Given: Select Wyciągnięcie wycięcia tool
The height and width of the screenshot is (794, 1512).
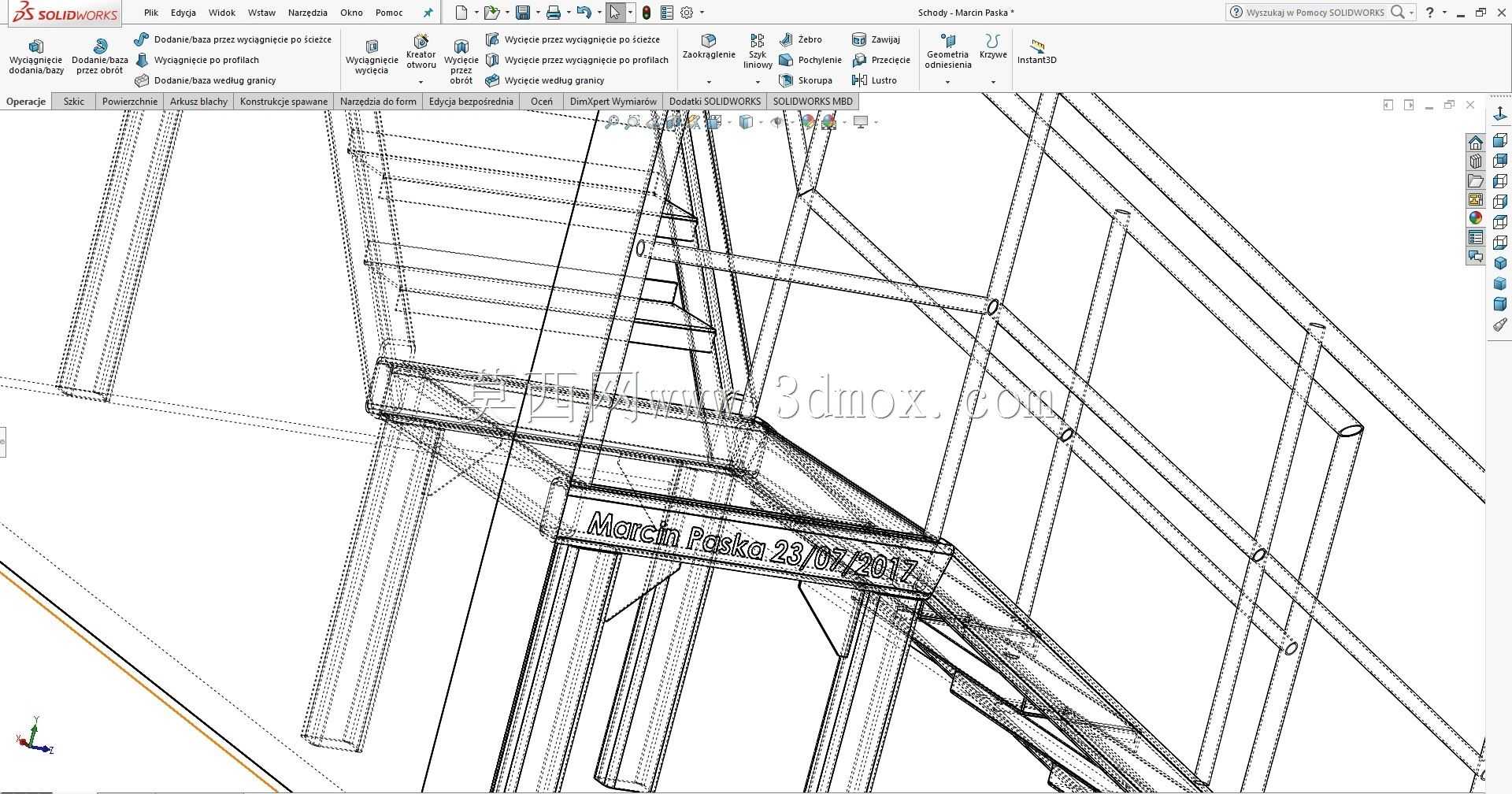Looking at the screenshot, I should 372,57.
